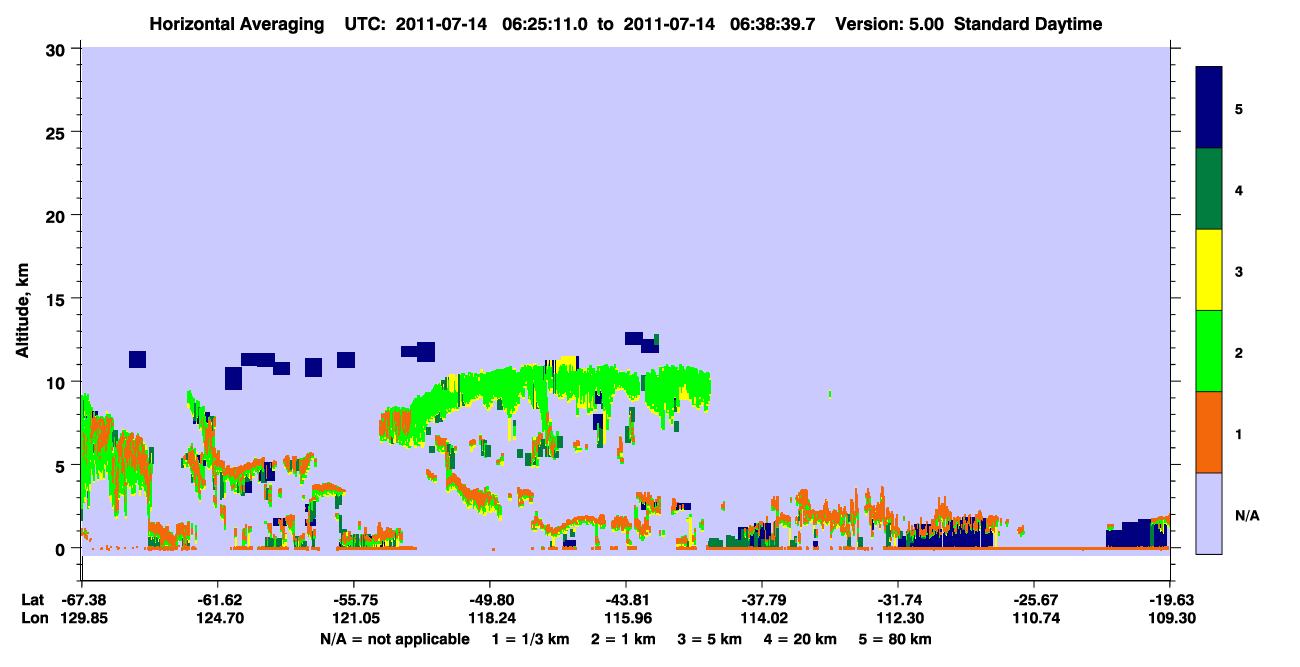Image resolution: width=1300 pixels, height=667 pixels.
Task: Click longitude value 109.30
Action: pos(1170,618)
